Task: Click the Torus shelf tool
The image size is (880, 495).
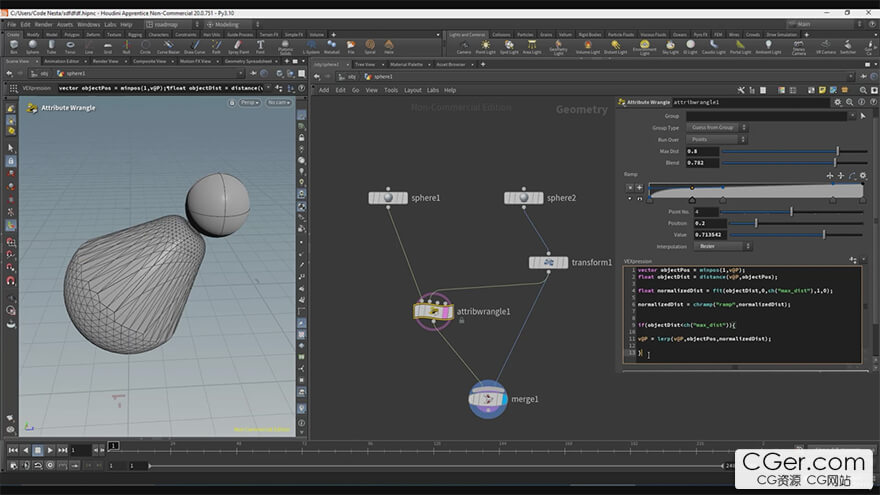Action: click(x=69, y=46)
